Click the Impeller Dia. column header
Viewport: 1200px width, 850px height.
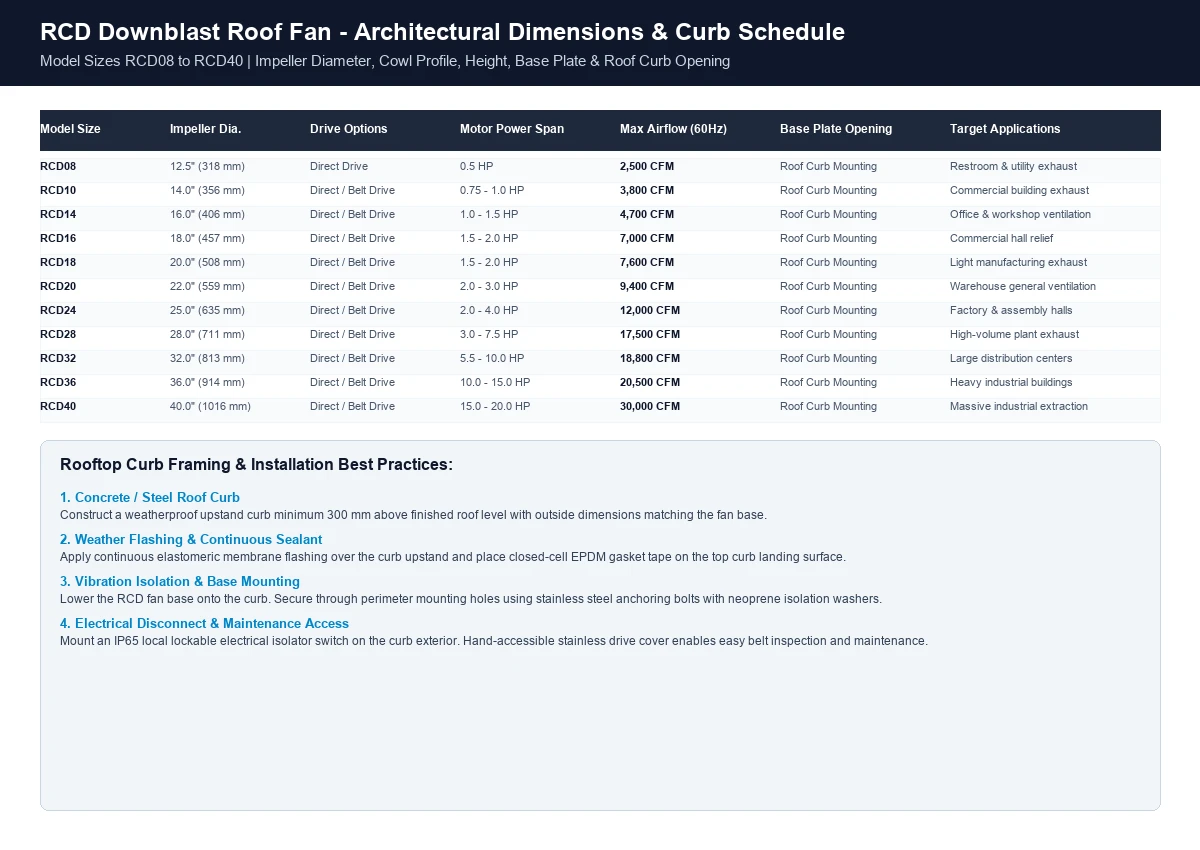pyautogui.click(x=205, y=129)
